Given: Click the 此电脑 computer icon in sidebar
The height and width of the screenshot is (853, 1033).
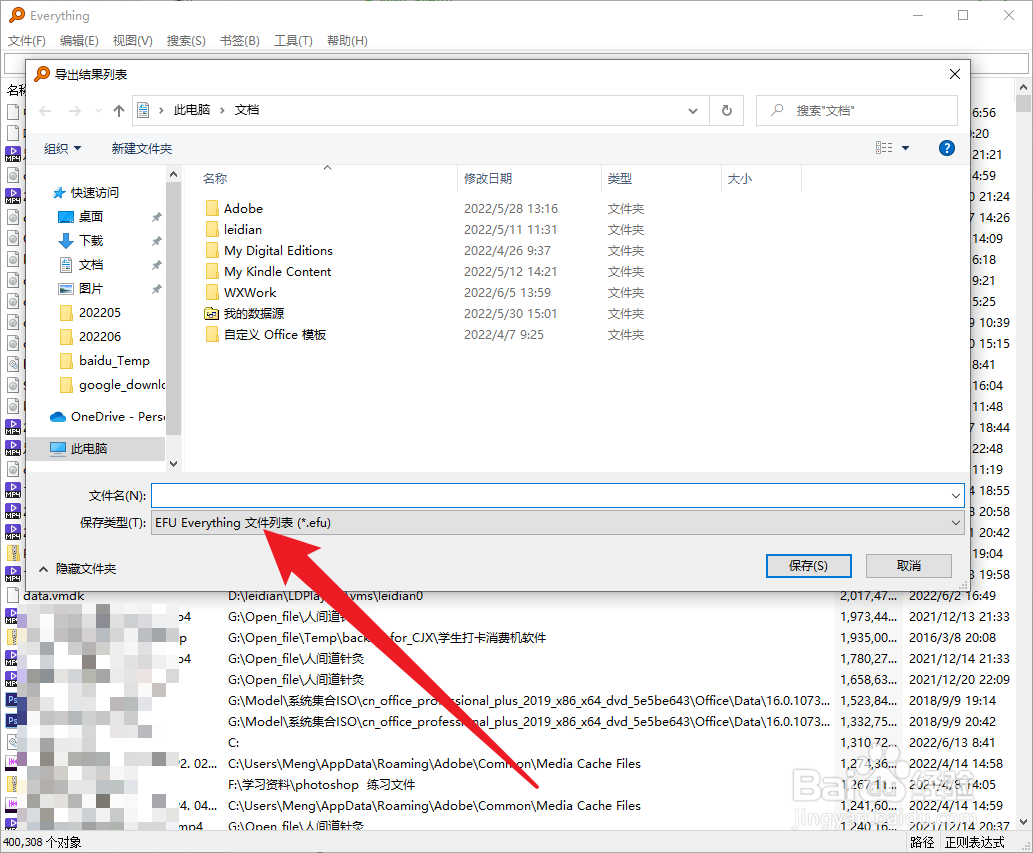Looking at the screenshot, I should pyautogui.click(x=58, y=449).
